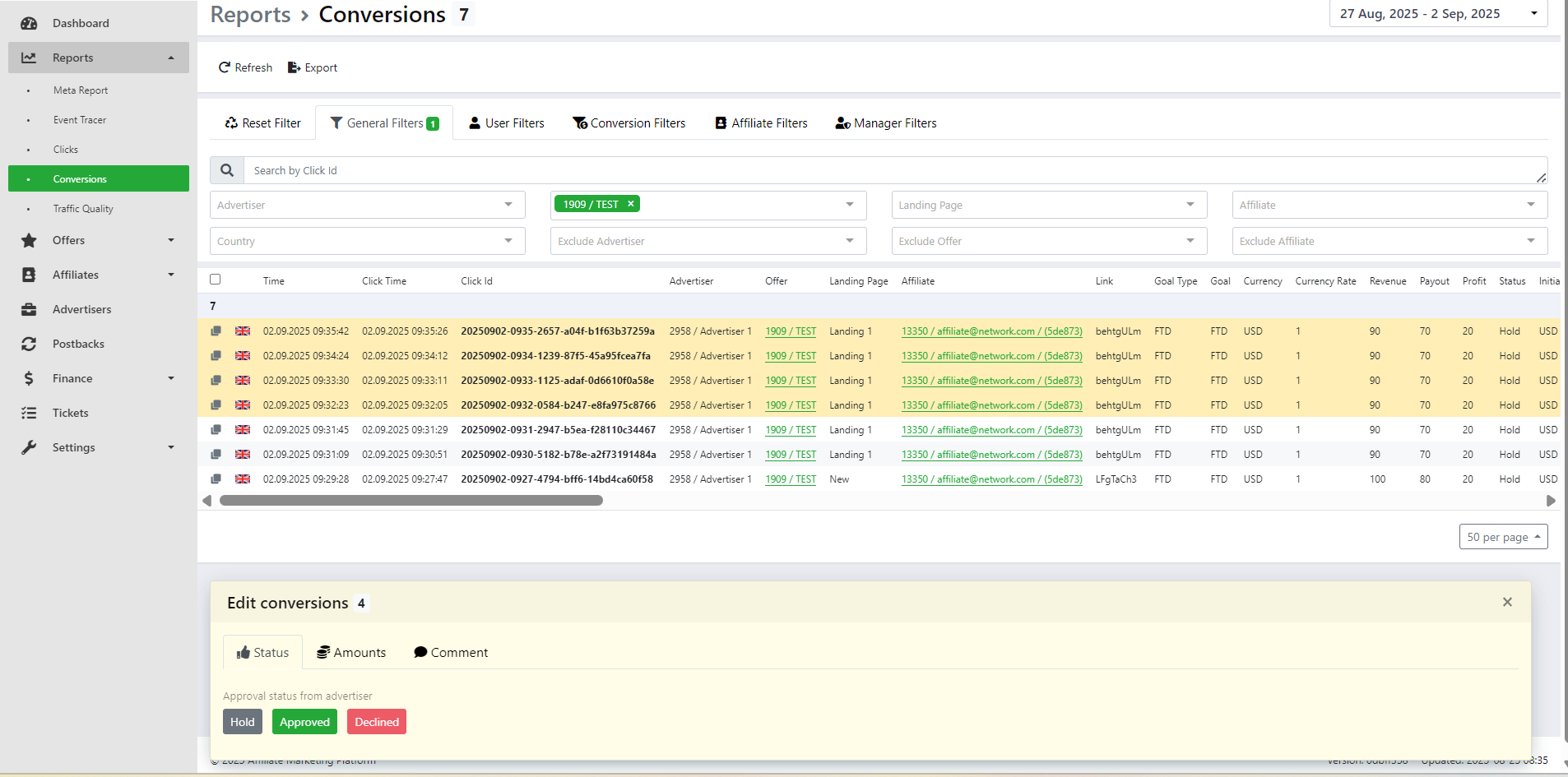The height and width of the screenshot is (777, 1568).
Task: Open the Advertisers section
Action: [x=81, y=309]
